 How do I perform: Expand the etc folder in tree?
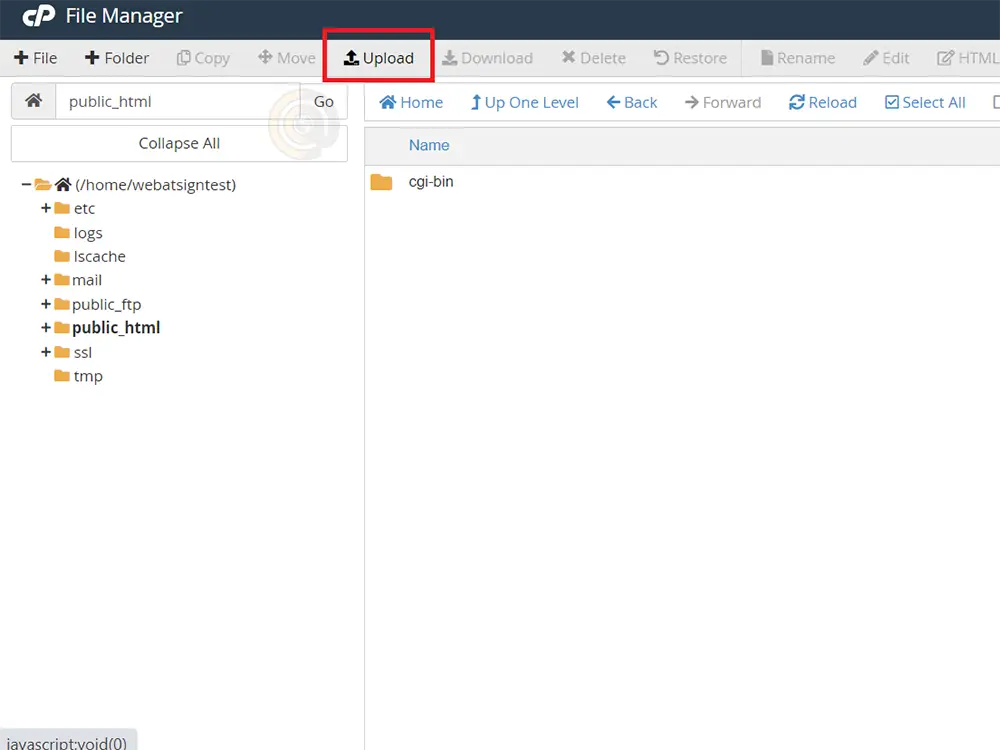coord(46,208)
